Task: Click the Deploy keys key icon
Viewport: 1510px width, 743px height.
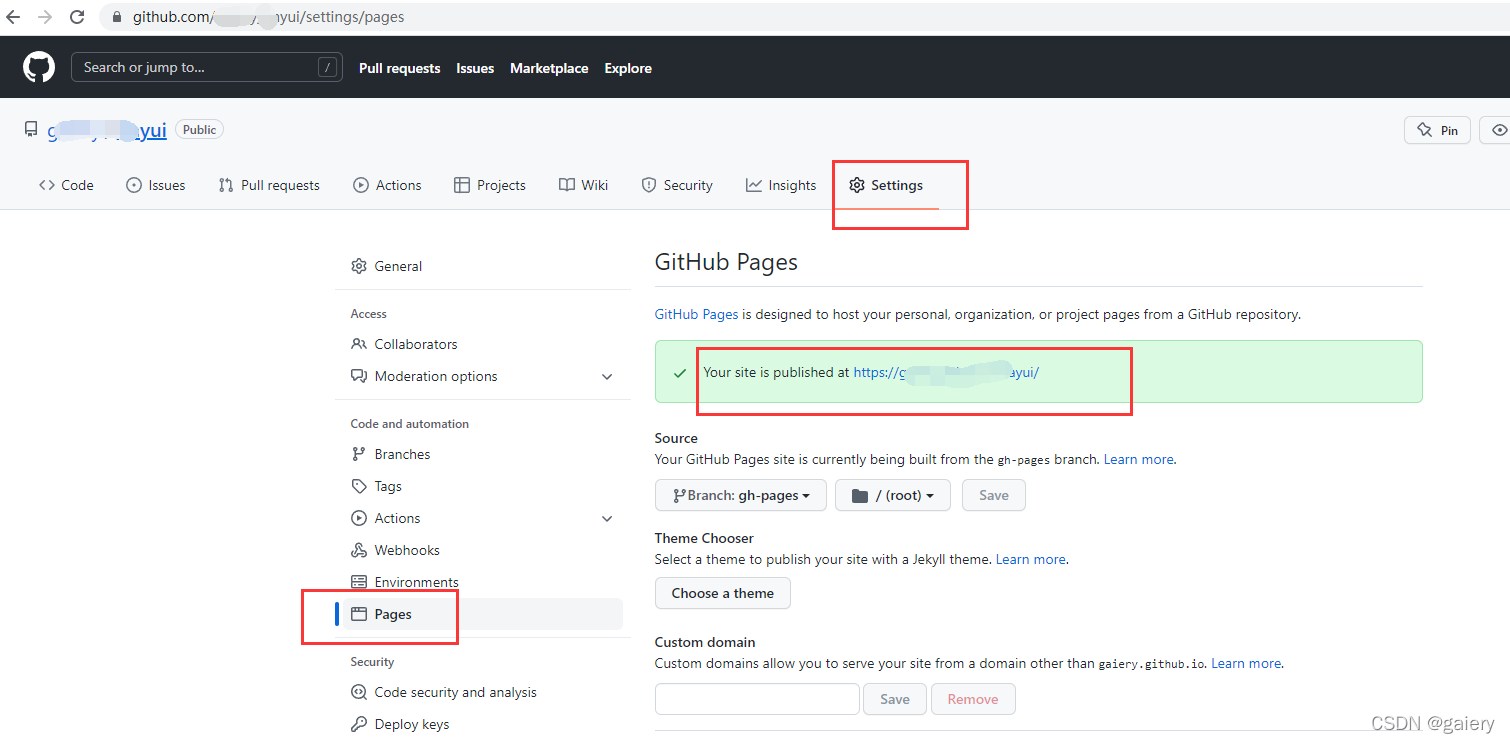Action: [358, 724]
